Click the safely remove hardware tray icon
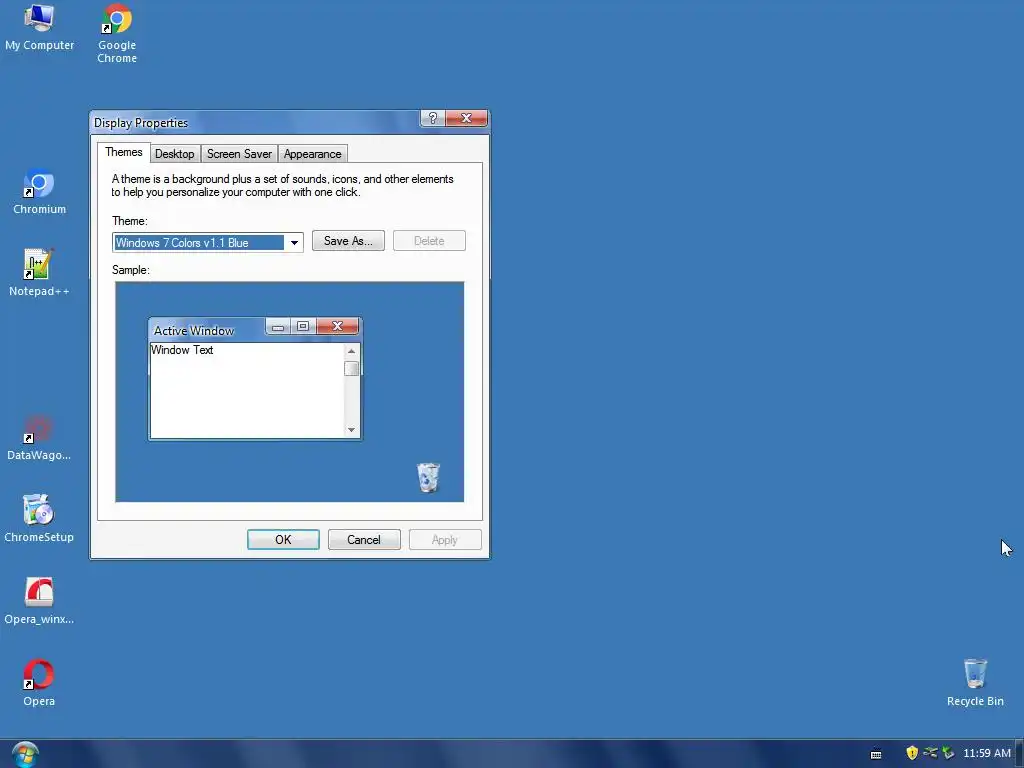 [x=948, y=753]
